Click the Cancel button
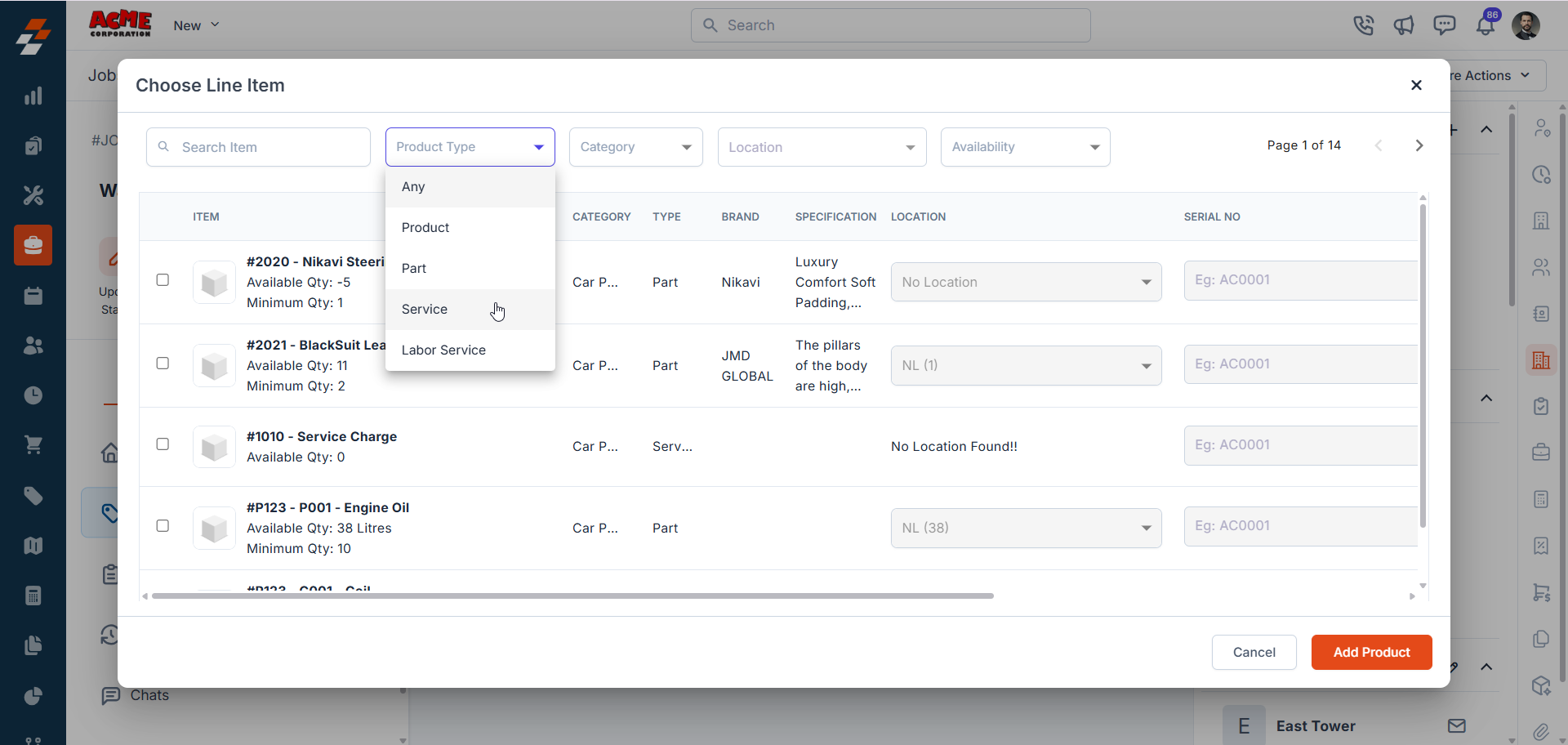 (1254, 652)
